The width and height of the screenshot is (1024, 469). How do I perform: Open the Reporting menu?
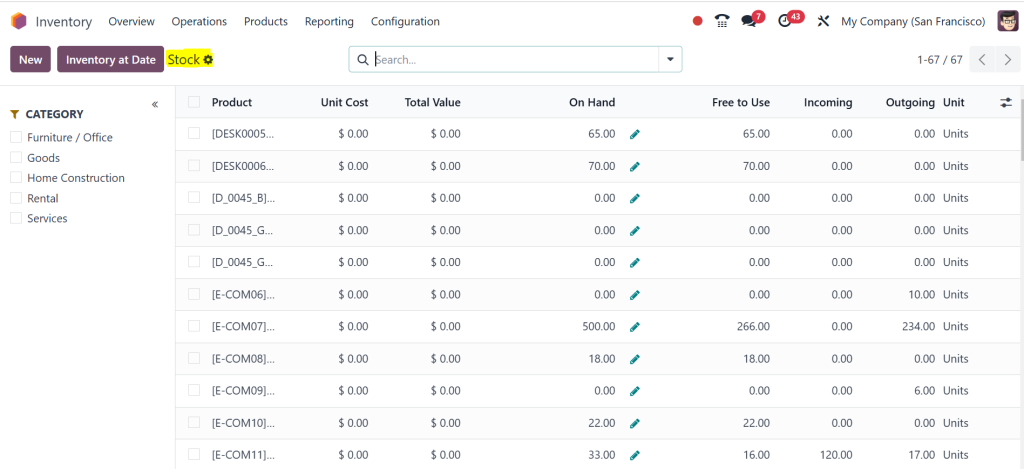click(x=329, y=22)
